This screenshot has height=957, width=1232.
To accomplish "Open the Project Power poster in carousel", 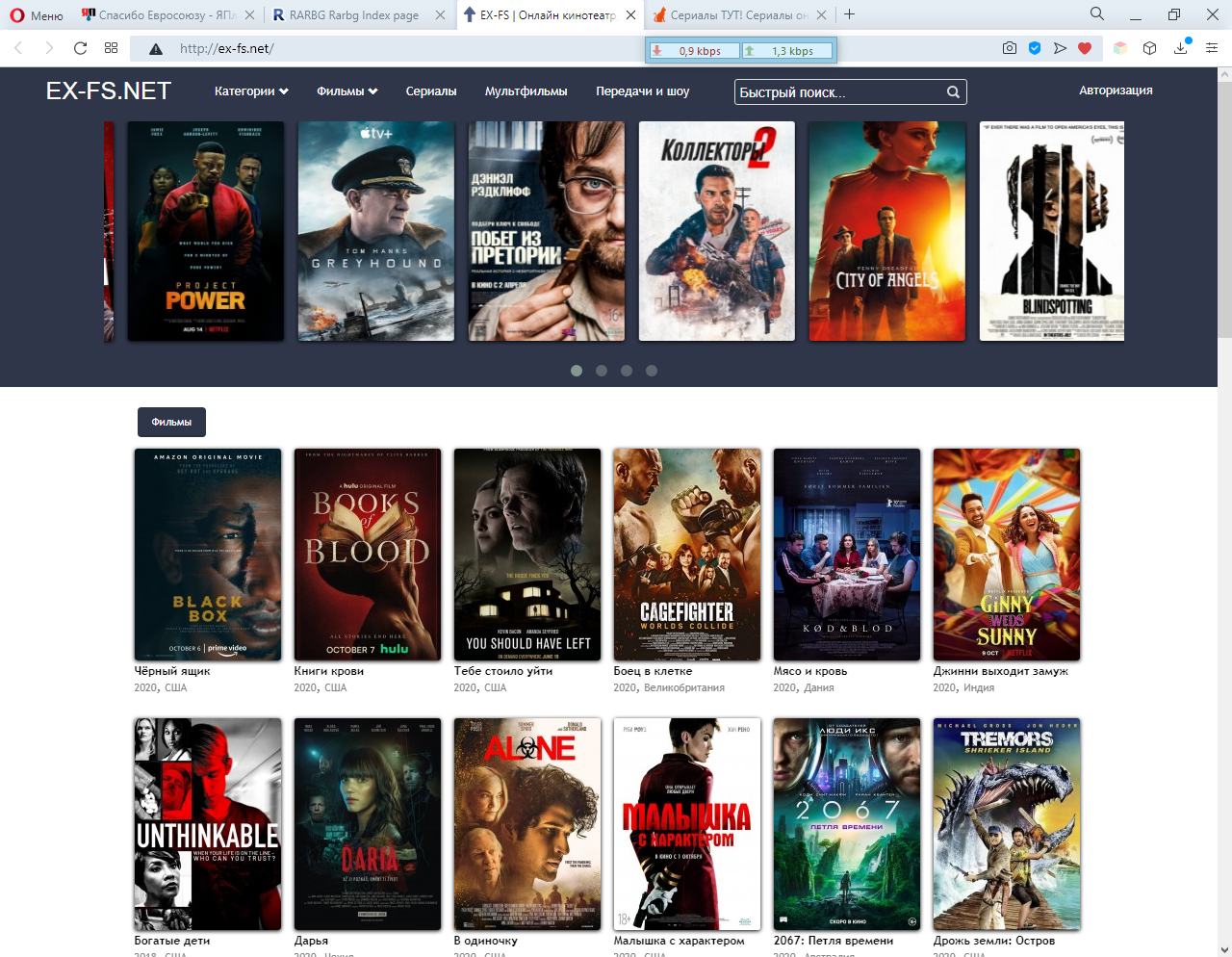I will point(206,231).
